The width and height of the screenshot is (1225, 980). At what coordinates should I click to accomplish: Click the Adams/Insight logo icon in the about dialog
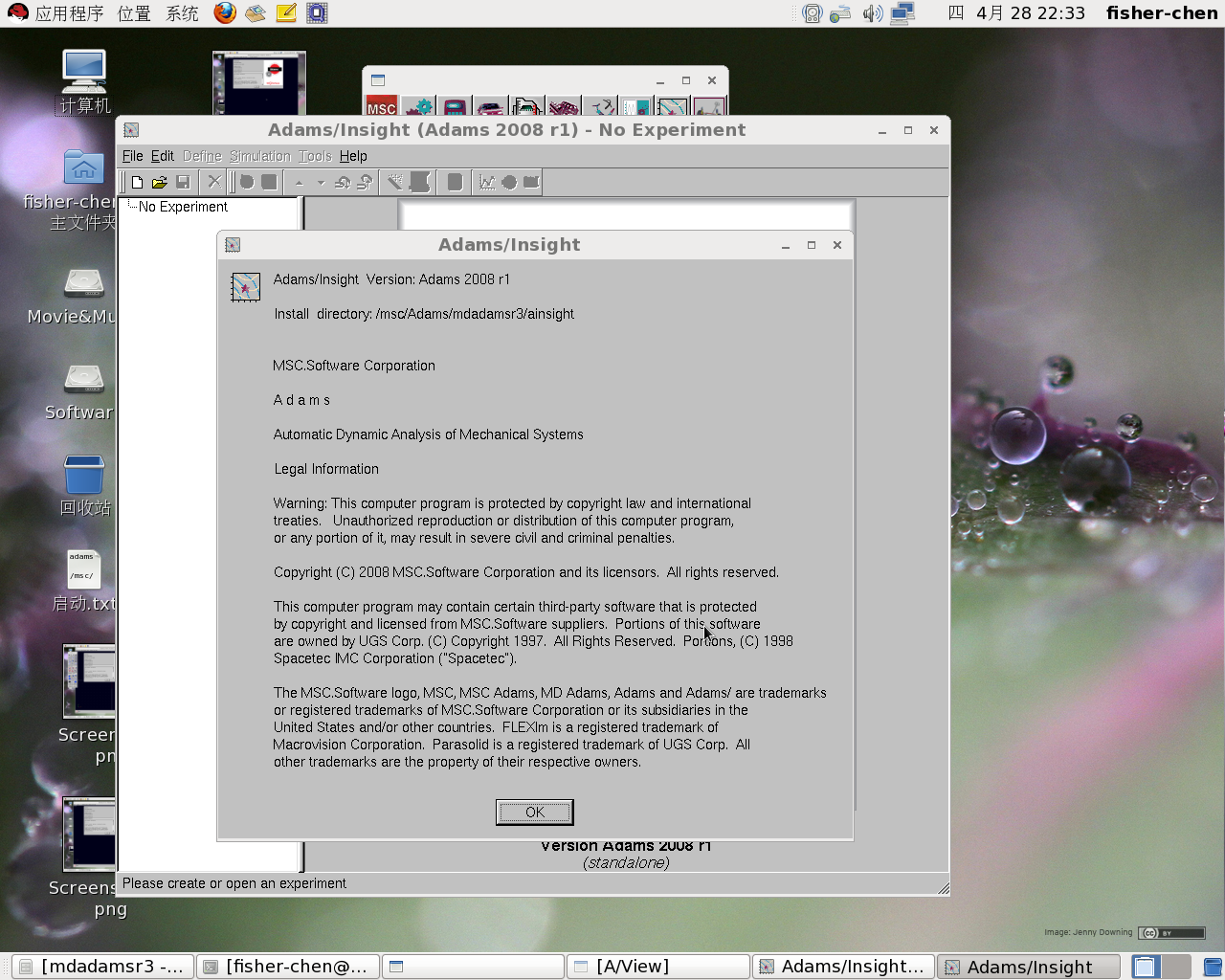[x=246, y=287]
